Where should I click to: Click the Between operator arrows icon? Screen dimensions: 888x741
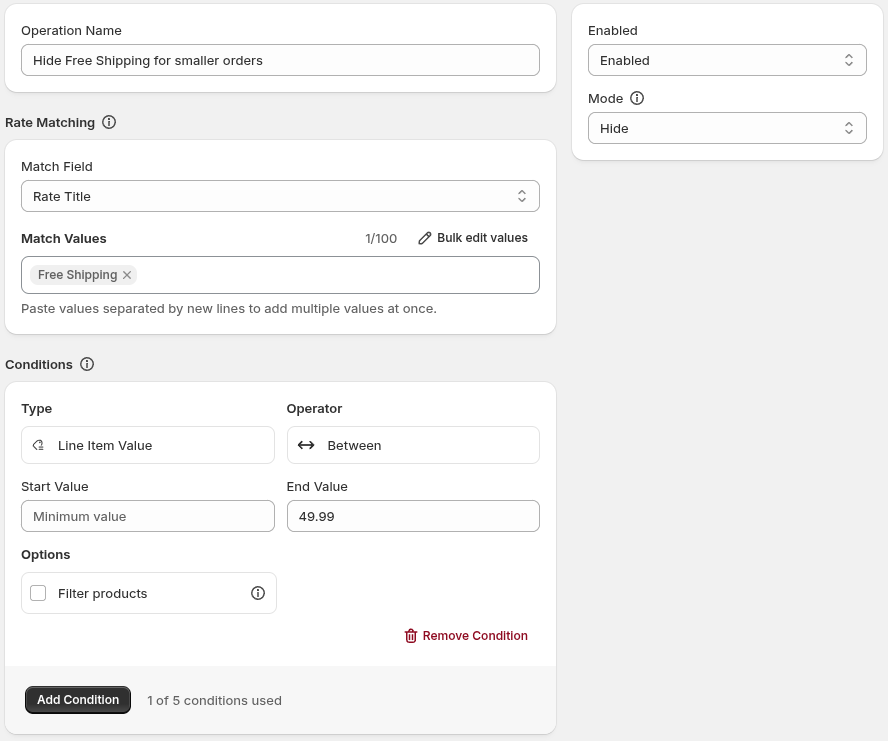coord(306,445)
